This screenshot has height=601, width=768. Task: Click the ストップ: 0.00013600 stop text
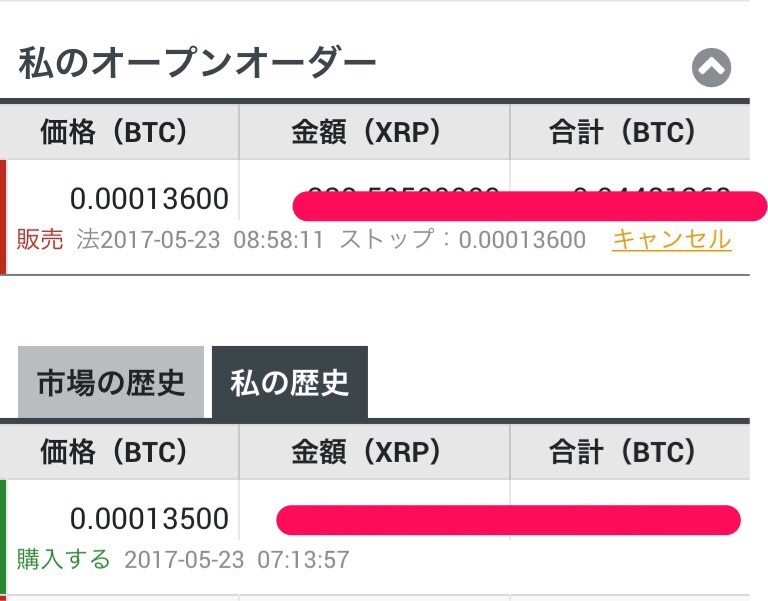[x=463, y=240]
